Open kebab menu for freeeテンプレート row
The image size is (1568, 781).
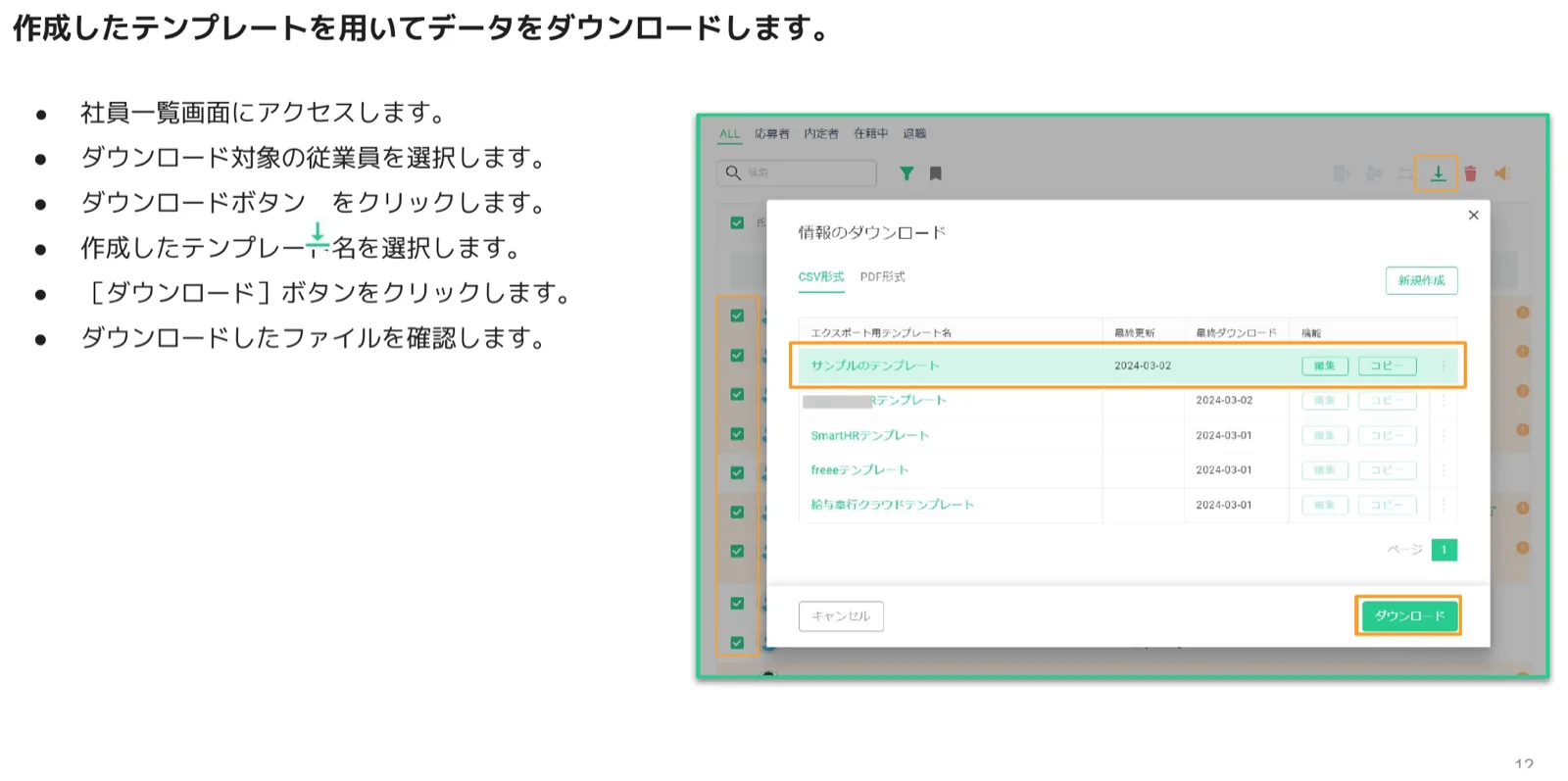coord(1443,470)
